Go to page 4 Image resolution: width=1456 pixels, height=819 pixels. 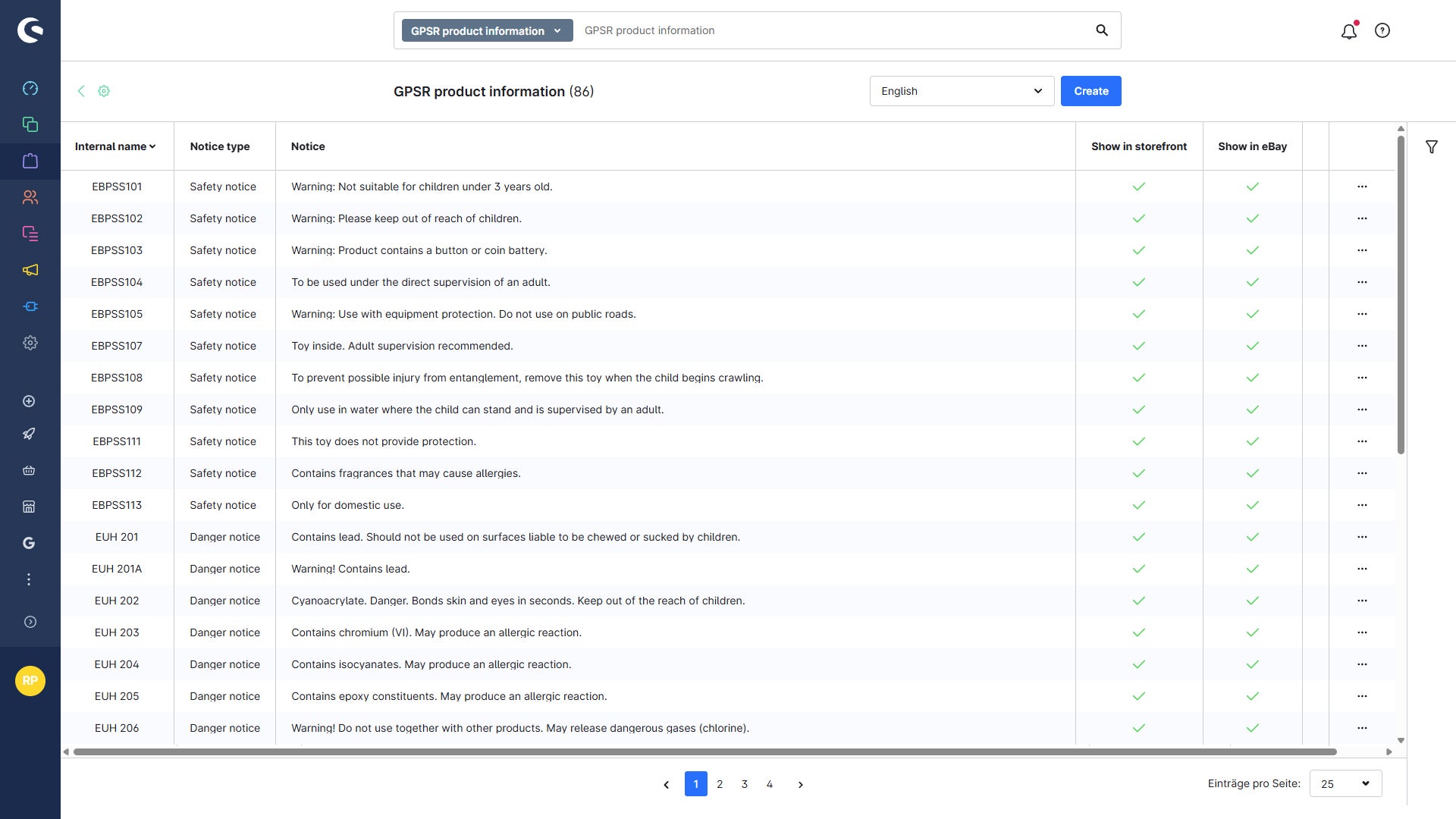coord(770,784)
